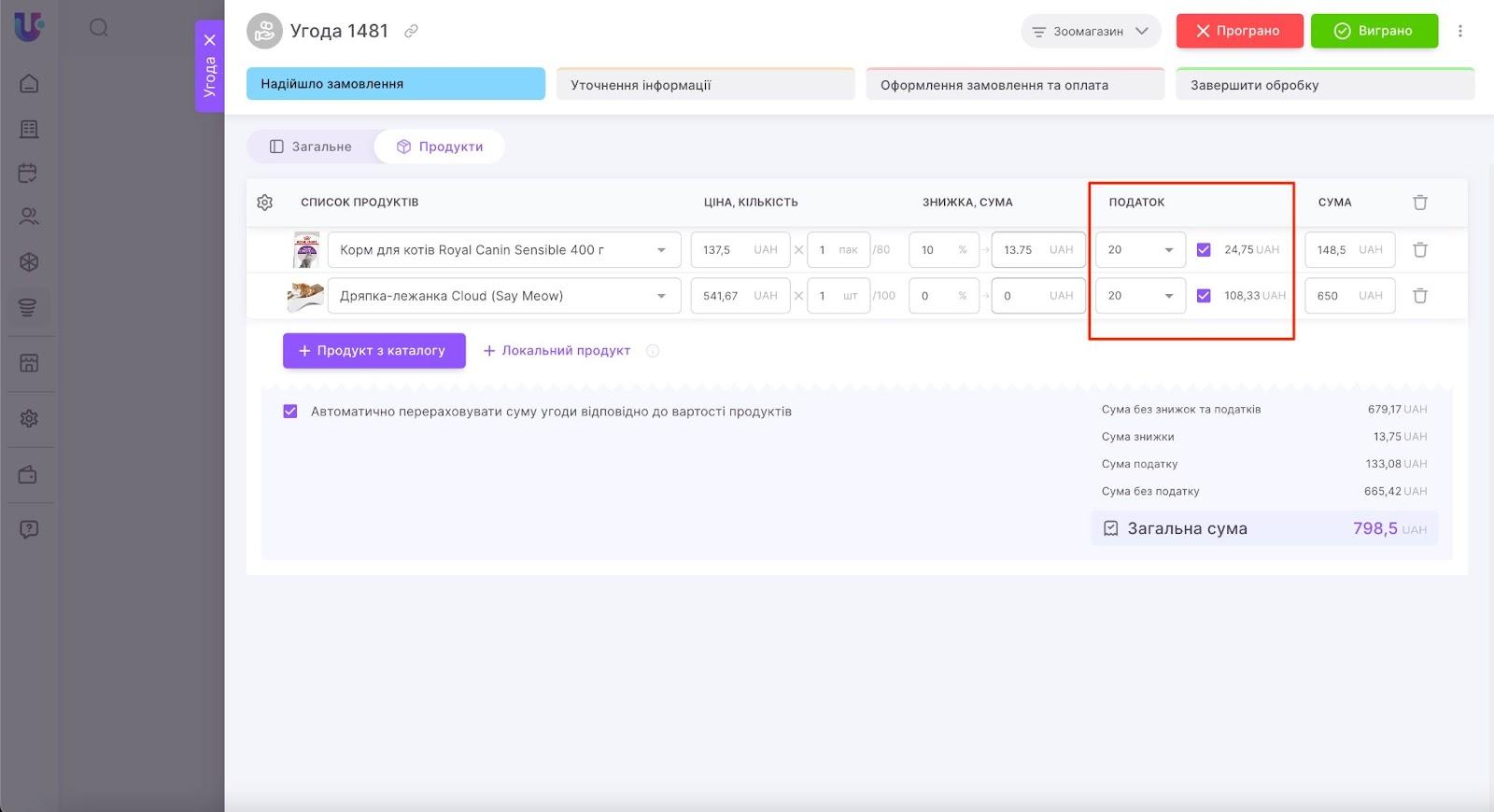Click the home icon in left sidebar
Image resolution: width=1494 pixels, height=812 pixels.
coord(29,84)
